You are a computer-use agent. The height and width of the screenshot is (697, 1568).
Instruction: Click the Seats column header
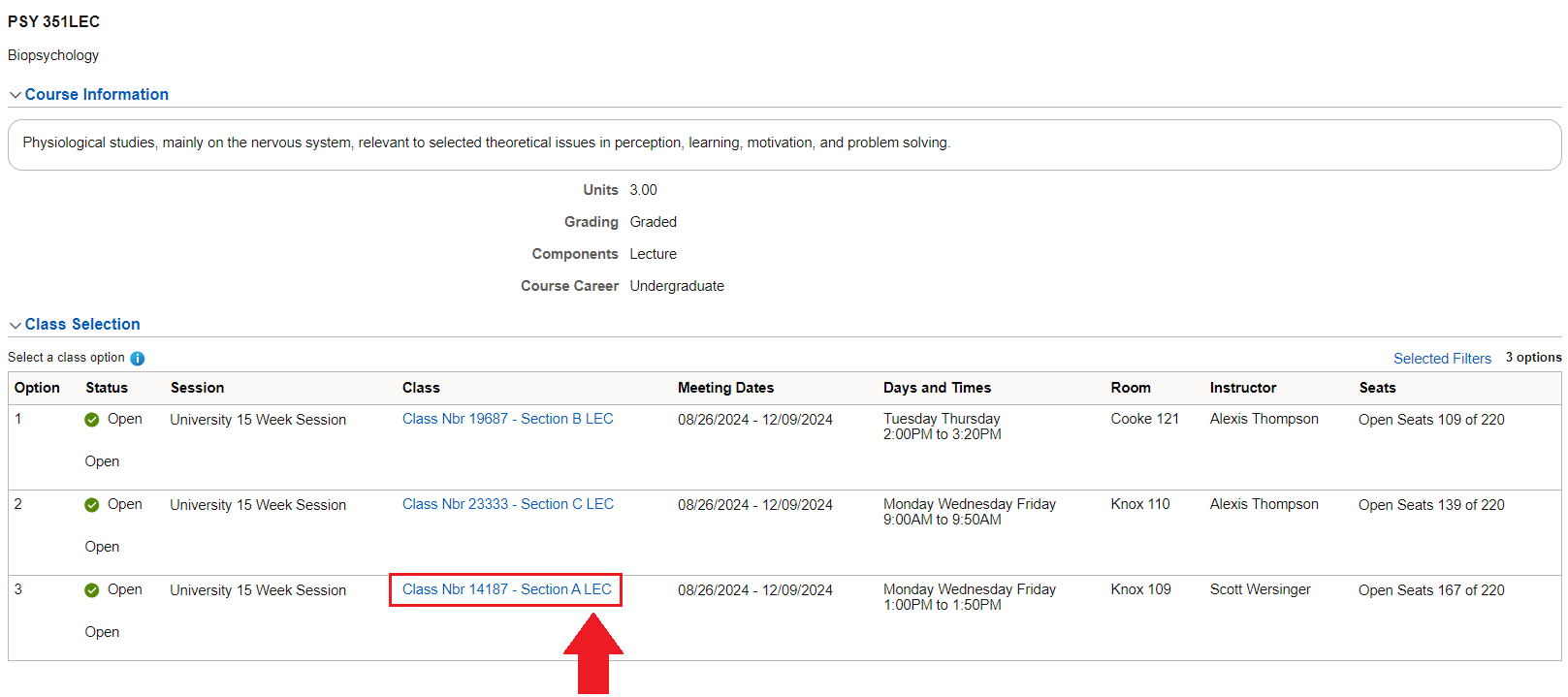click(x=1377, y=388)
